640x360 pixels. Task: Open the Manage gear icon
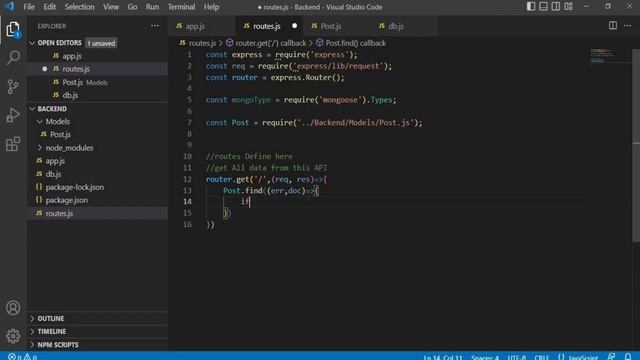tap(13, 336)
